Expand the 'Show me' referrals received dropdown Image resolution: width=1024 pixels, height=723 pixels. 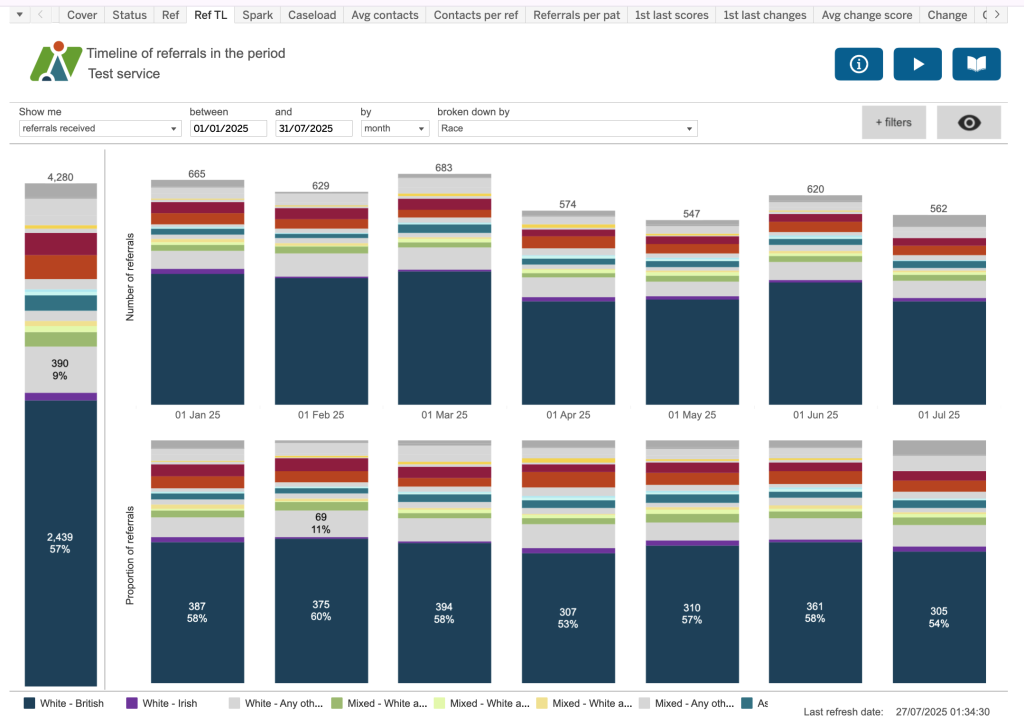coord(100,129)
